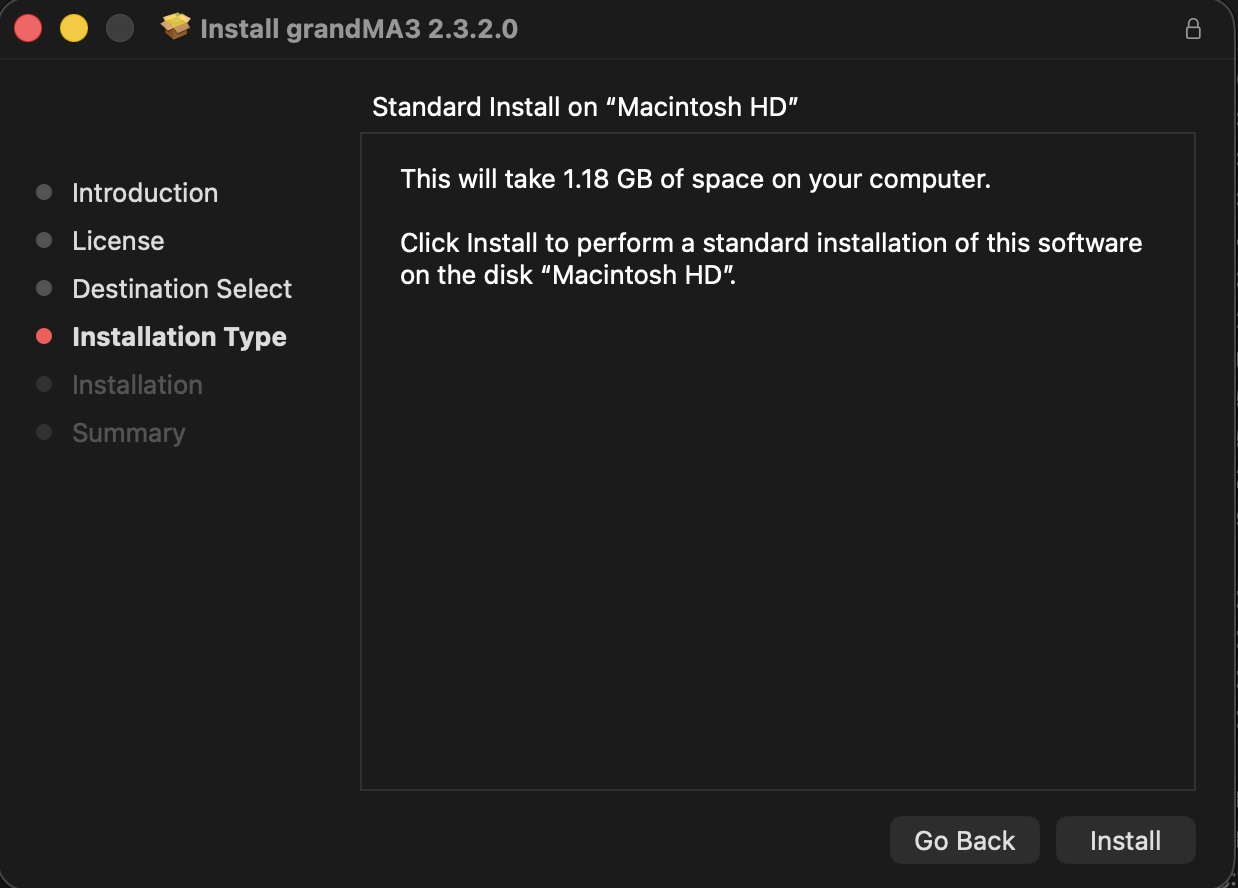This screenshot has height=888, width=1238.
Task: Click the Install button
Action: point(1125,840)
